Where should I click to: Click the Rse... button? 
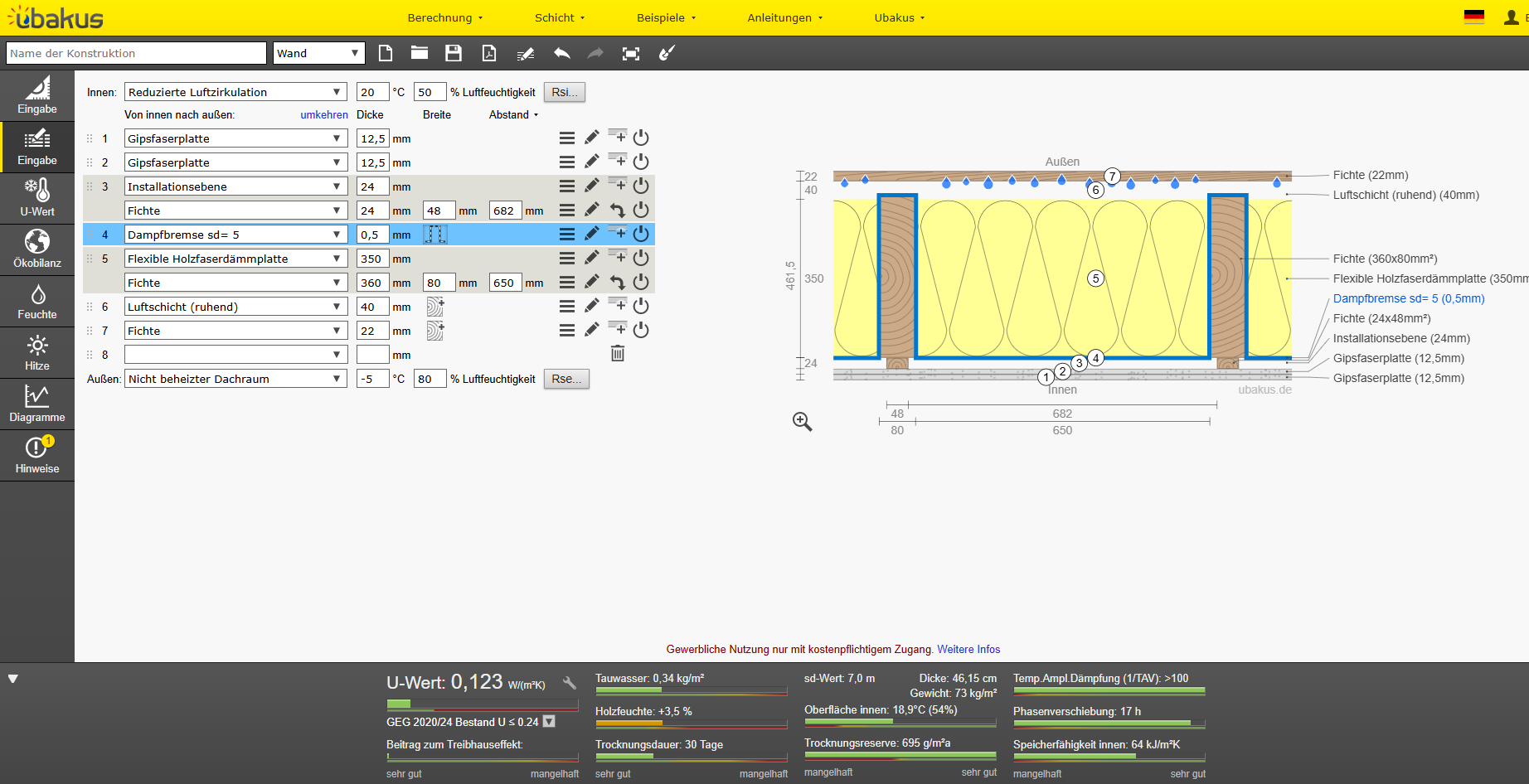click(566, 379)
